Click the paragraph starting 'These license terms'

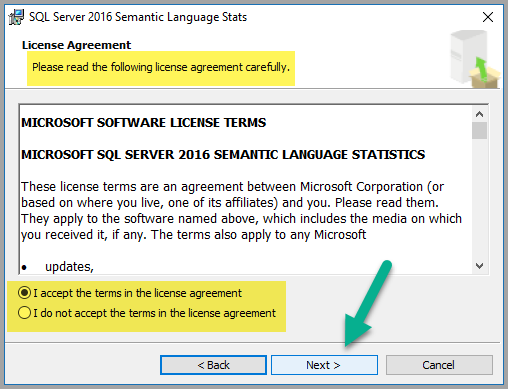coord(242,211)
